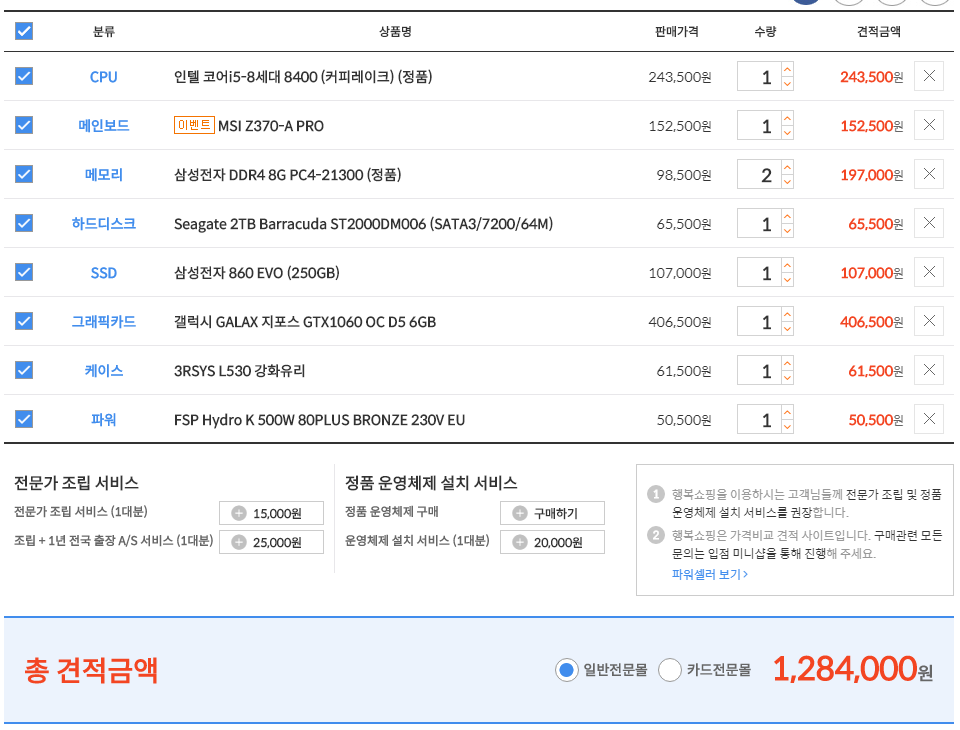Click product name 갤럭시 GALAX 지포스 GTX1060

(305, 322)
